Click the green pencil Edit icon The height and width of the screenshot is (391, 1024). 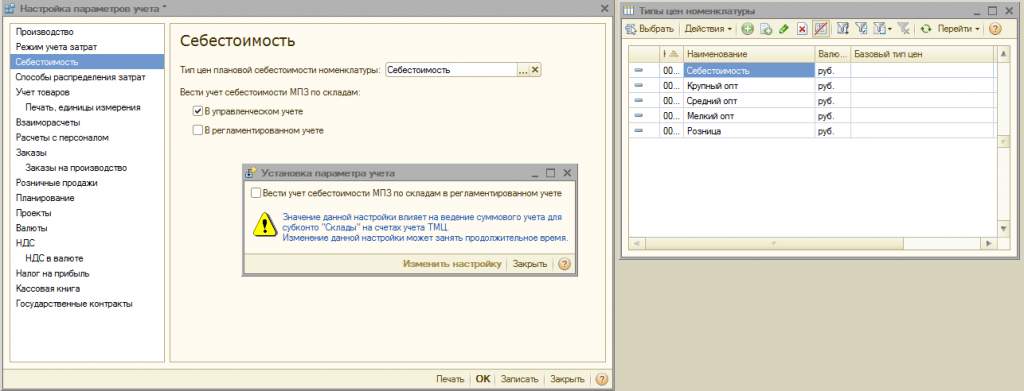click(784, 29)
